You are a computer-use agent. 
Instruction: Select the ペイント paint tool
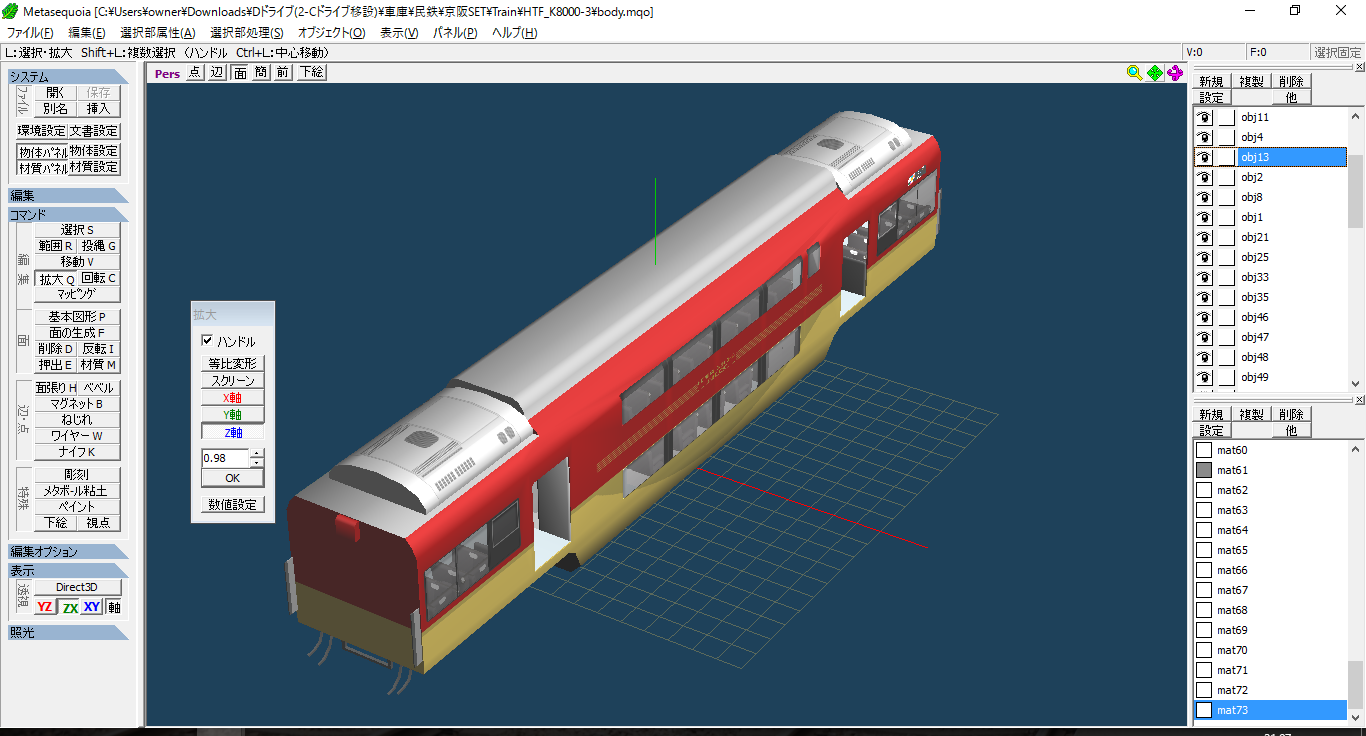coord(77,507)
